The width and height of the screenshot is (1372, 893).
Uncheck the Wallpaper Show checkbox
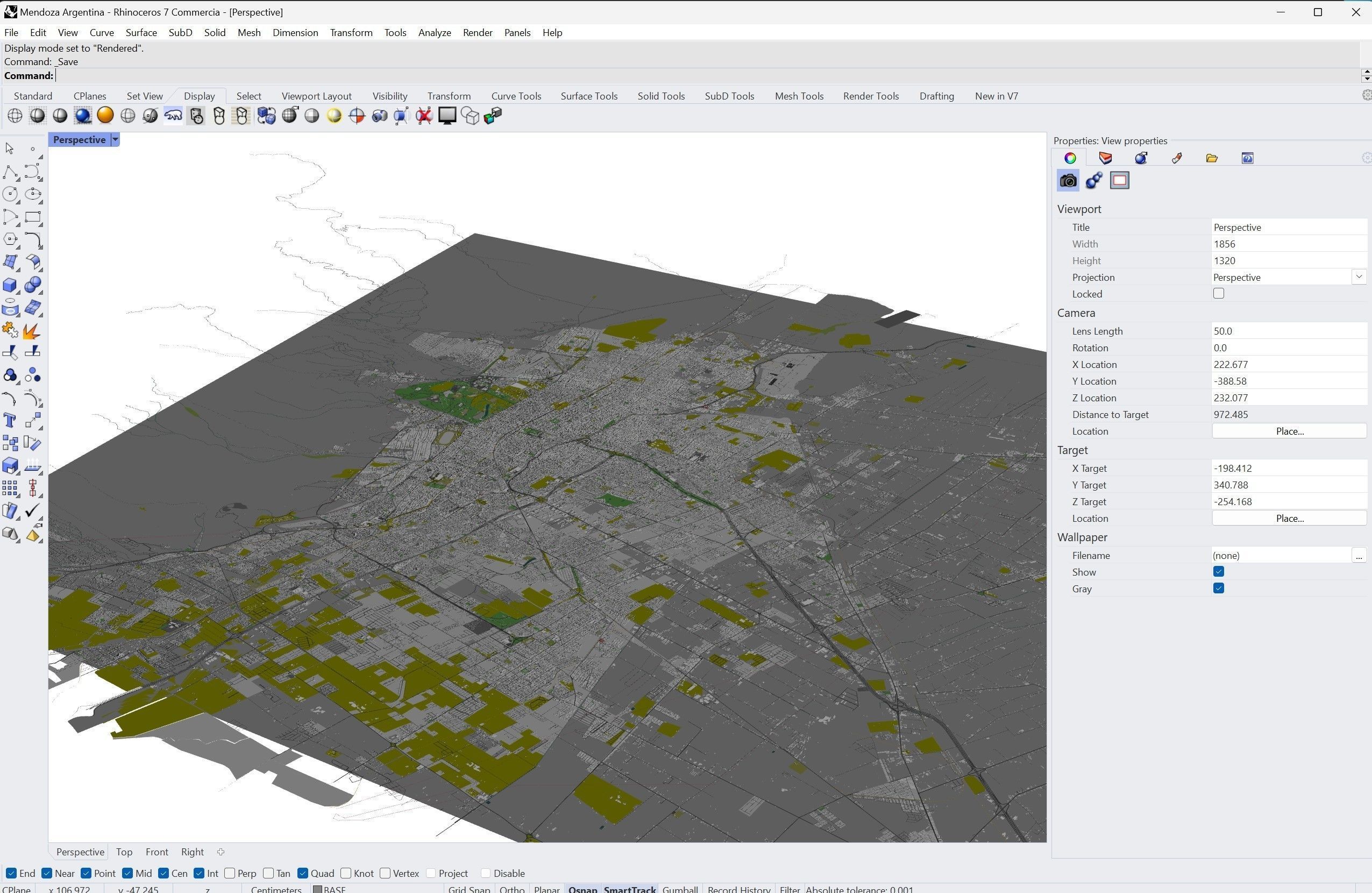click(x=1219, y=572)
